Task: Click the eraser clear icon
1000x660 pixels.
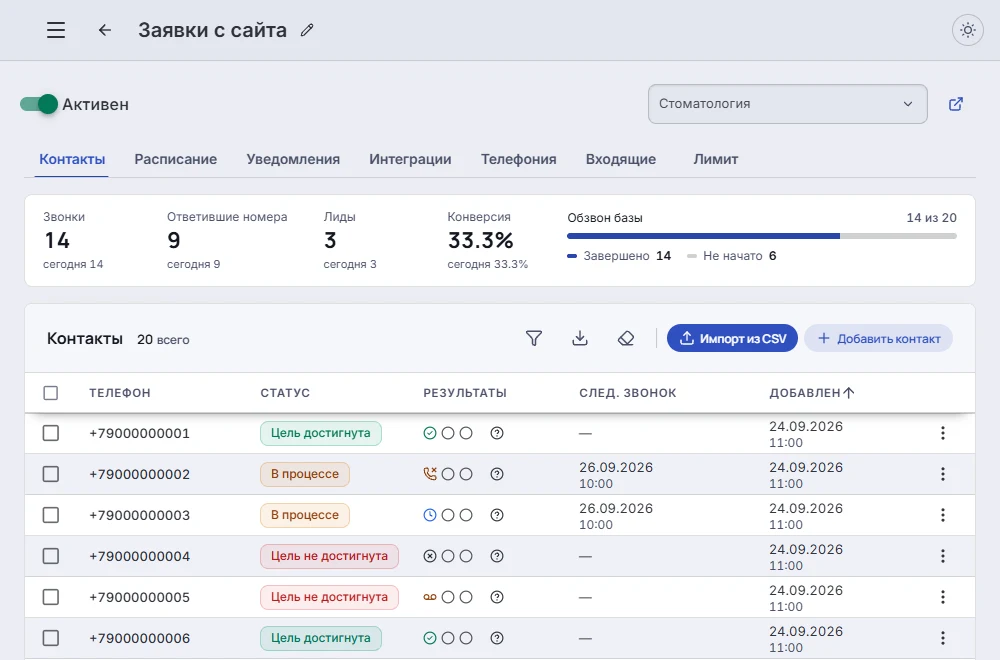Action: pos(626,338)
